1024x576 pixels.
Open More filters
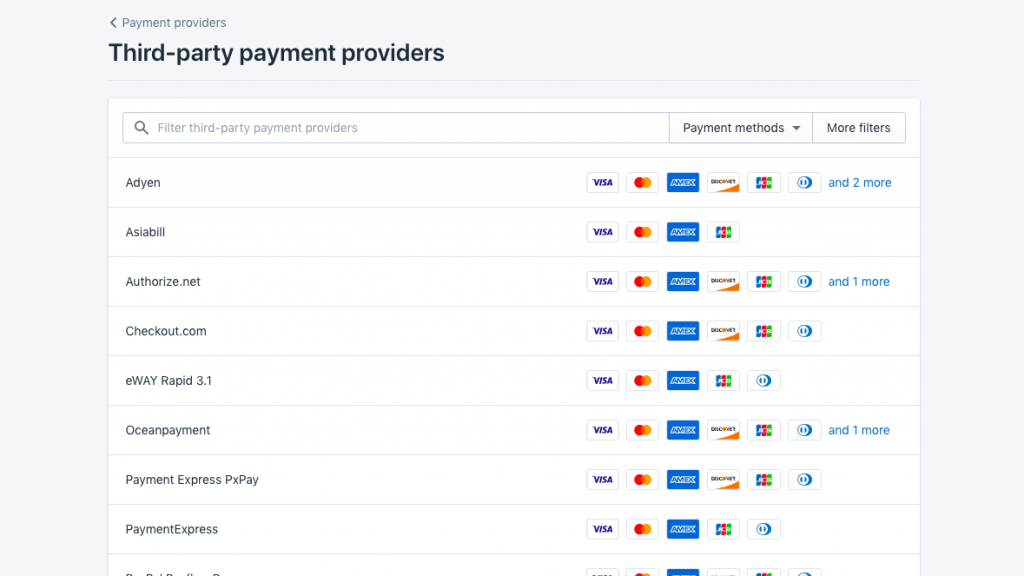point(858,128)
